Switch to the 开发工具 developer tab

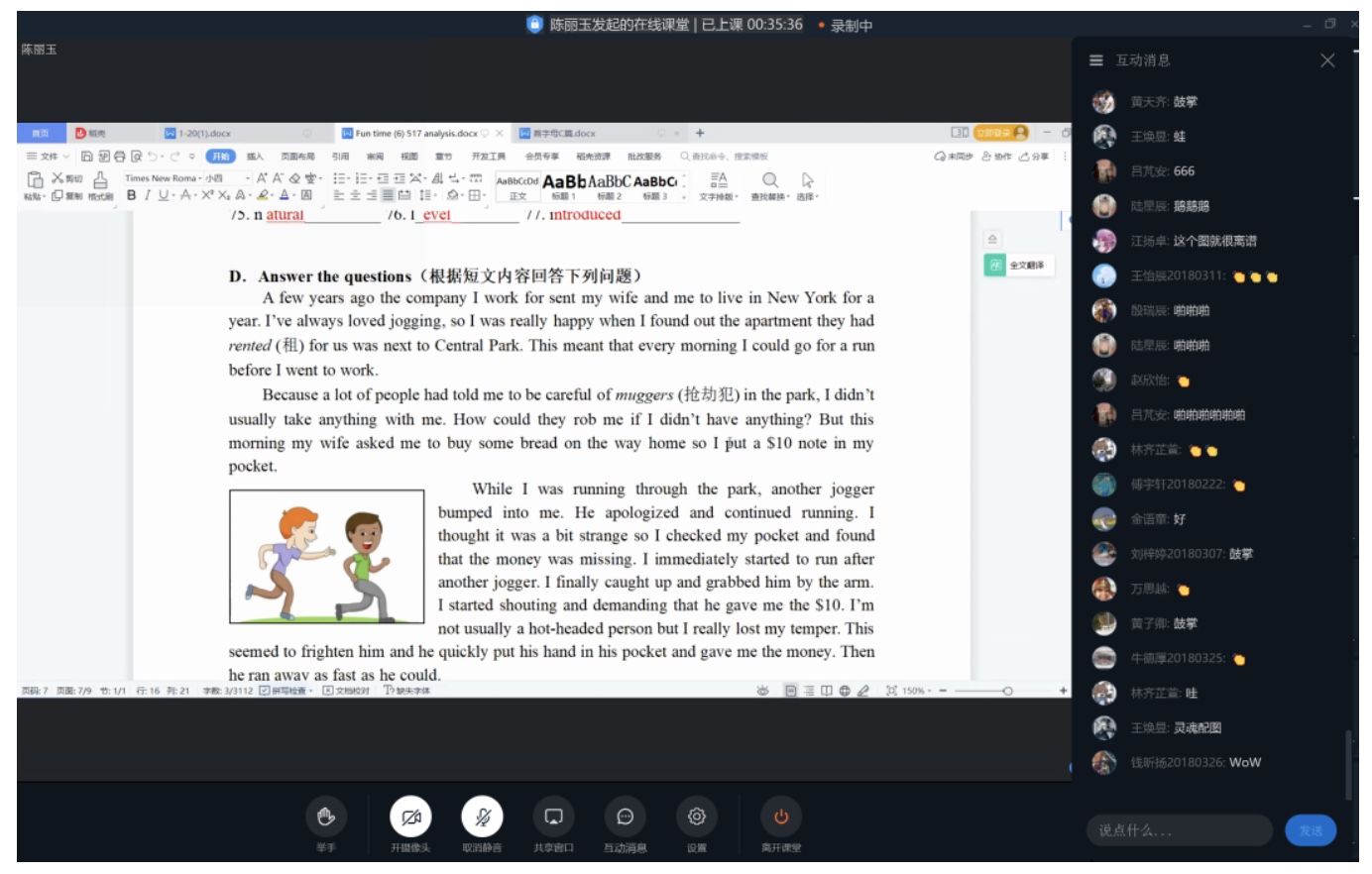489,157
